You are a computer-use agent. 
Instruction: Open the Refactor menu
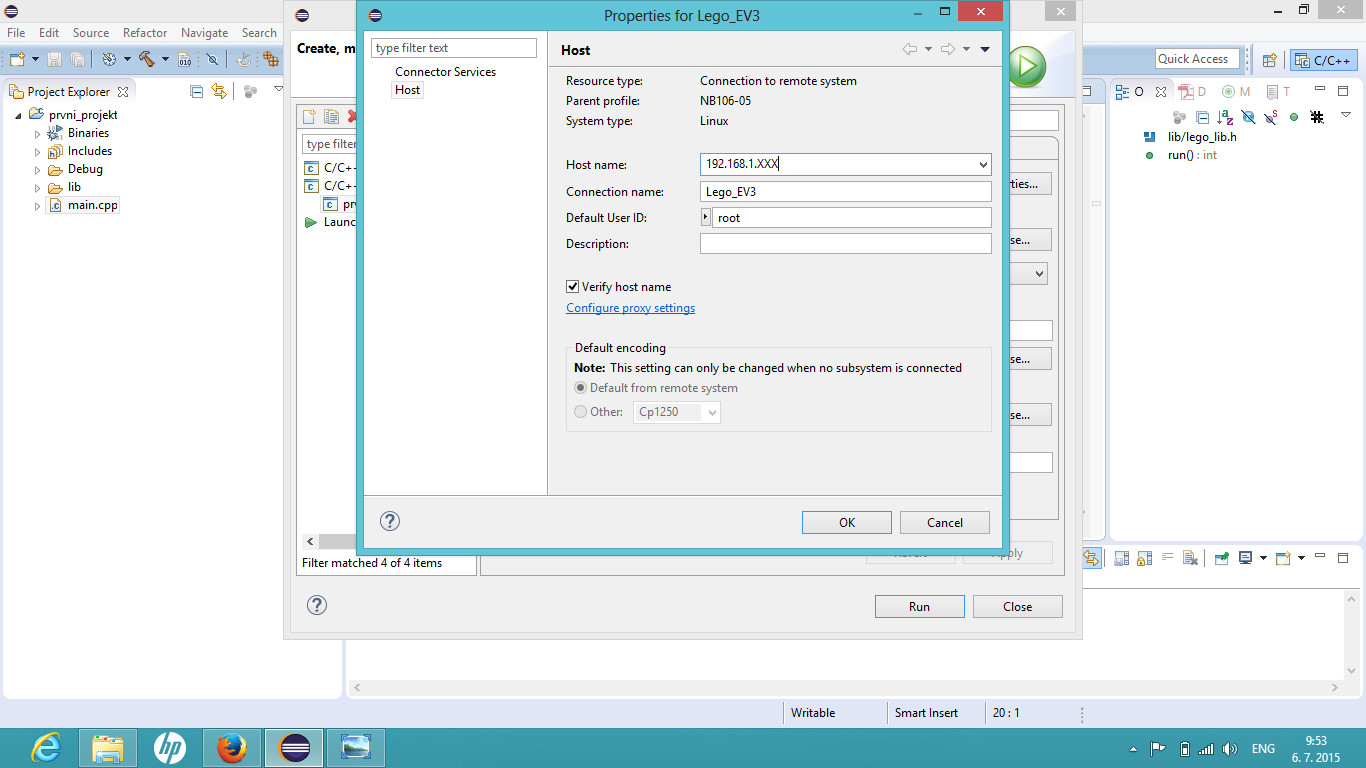(x=145, y=33)
